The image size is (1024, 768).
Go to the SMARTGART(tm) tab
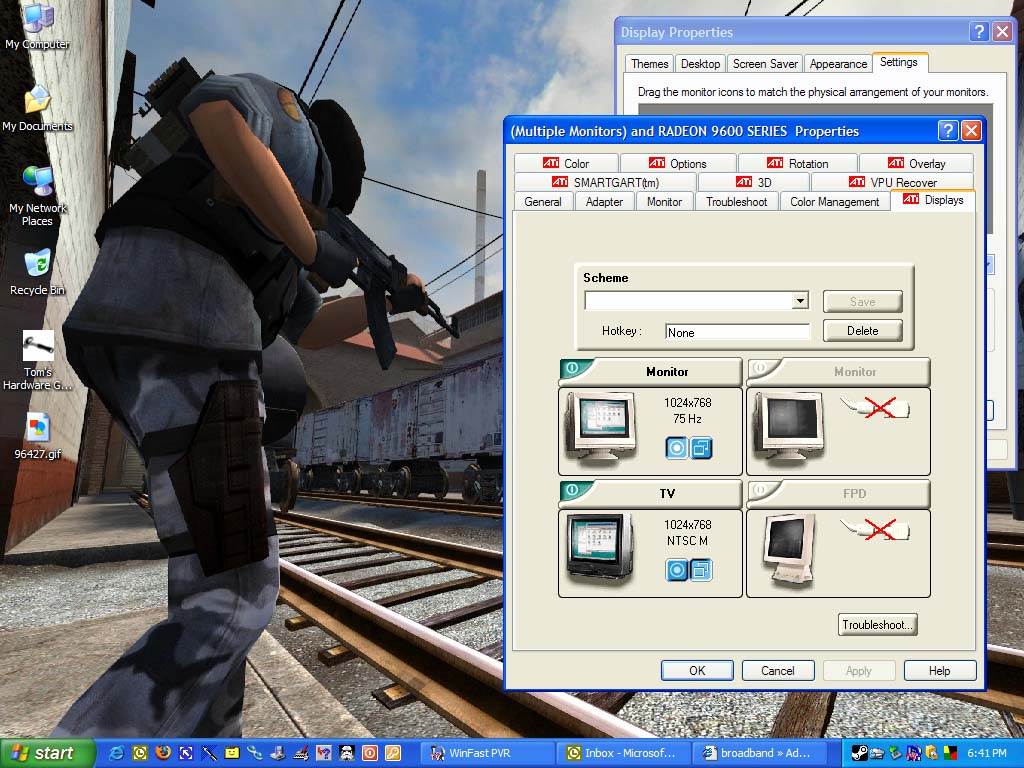(x=605, y=182)
